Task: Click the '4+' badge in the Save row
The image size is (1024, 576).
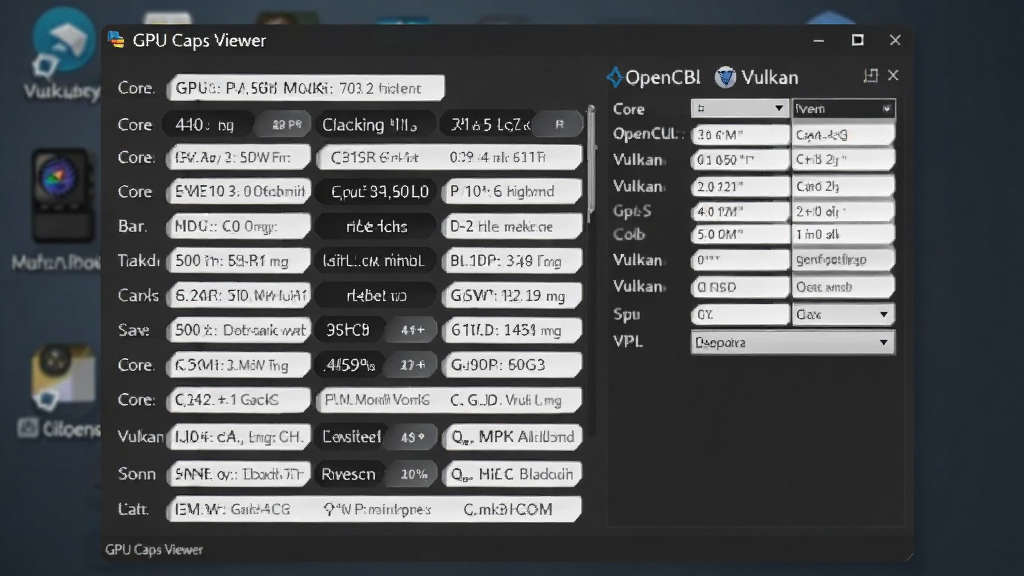Action: (x=412, y=330)
